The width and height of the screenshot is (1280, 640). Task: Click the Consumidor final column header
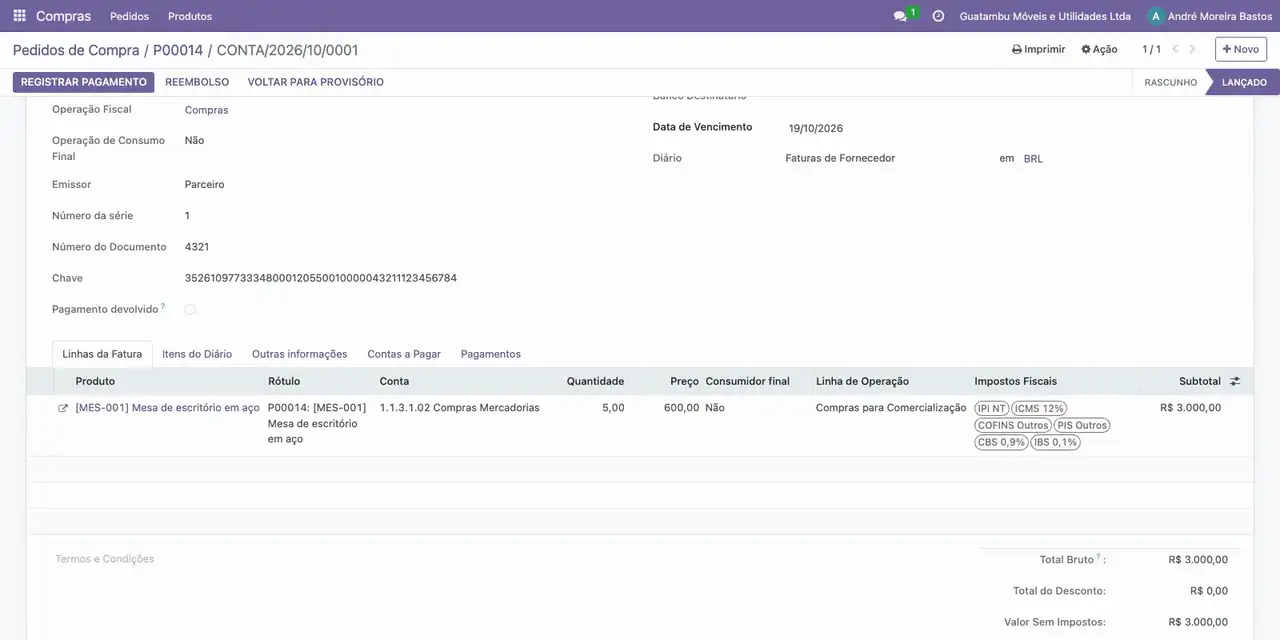(747, 381)
